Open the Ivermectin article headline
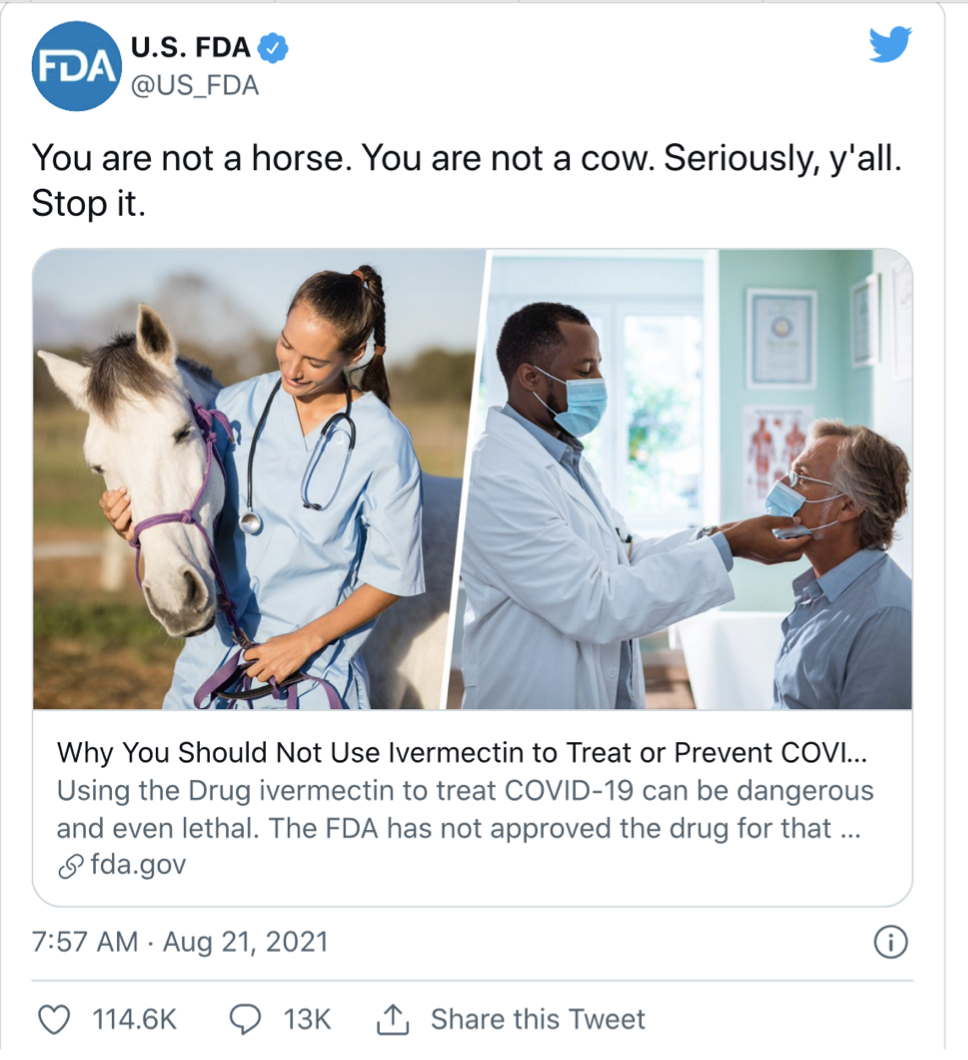 462,753
